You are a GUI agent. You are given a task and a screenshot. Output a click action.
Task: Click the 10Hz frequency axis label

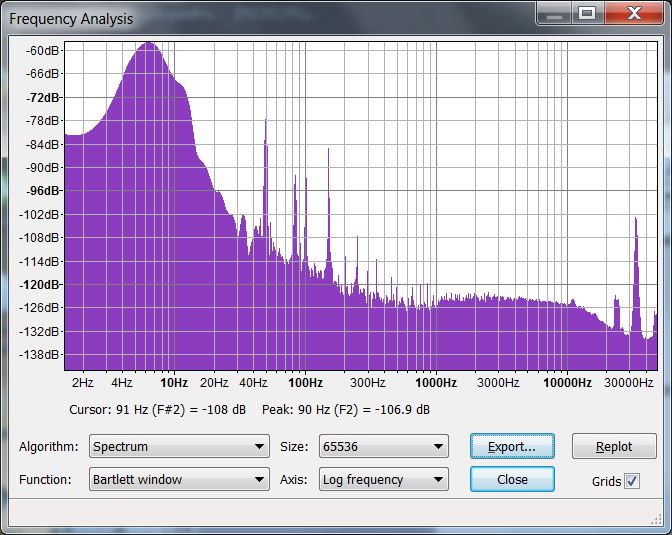[174, 382]
